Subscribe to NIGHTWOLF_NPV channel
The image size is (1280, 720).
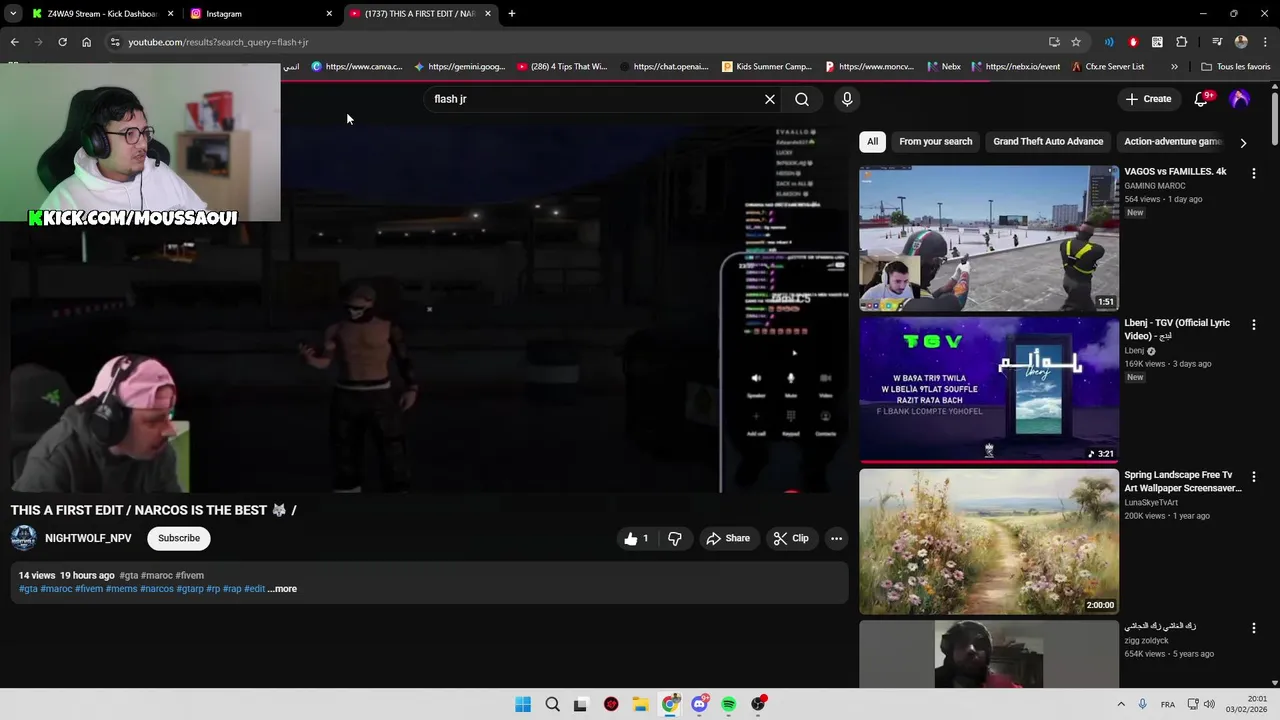tap(179, 538)
